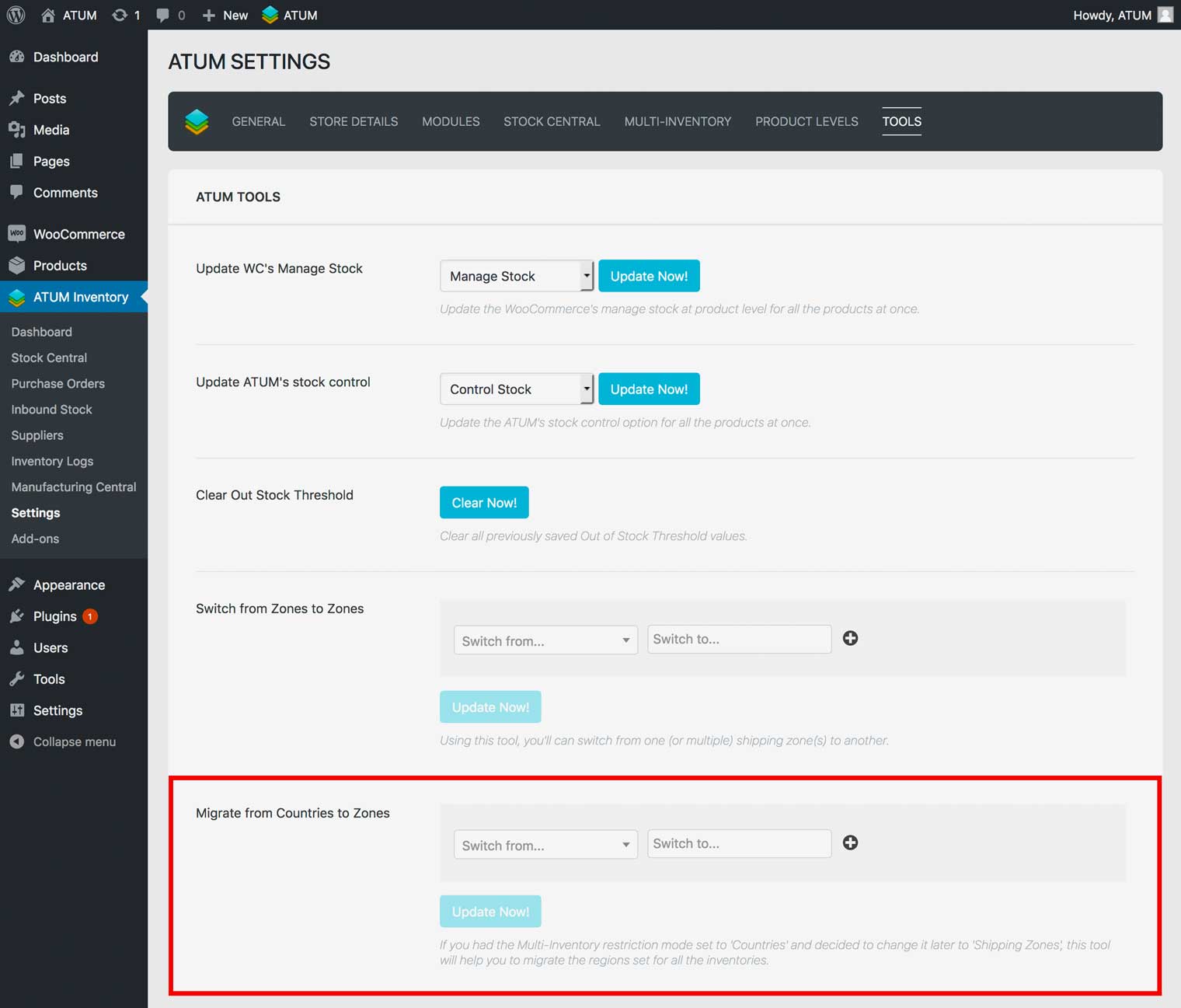Open the Plugins menu with update badge
Image resolution: width=1181 pixels, height=1008 pixels.
[54, 616]
